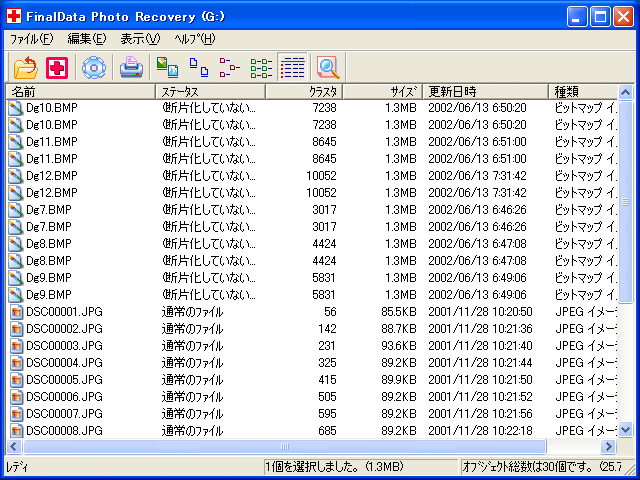Click the red cross recover icon

pyautogui.click(x=57, y=67)
